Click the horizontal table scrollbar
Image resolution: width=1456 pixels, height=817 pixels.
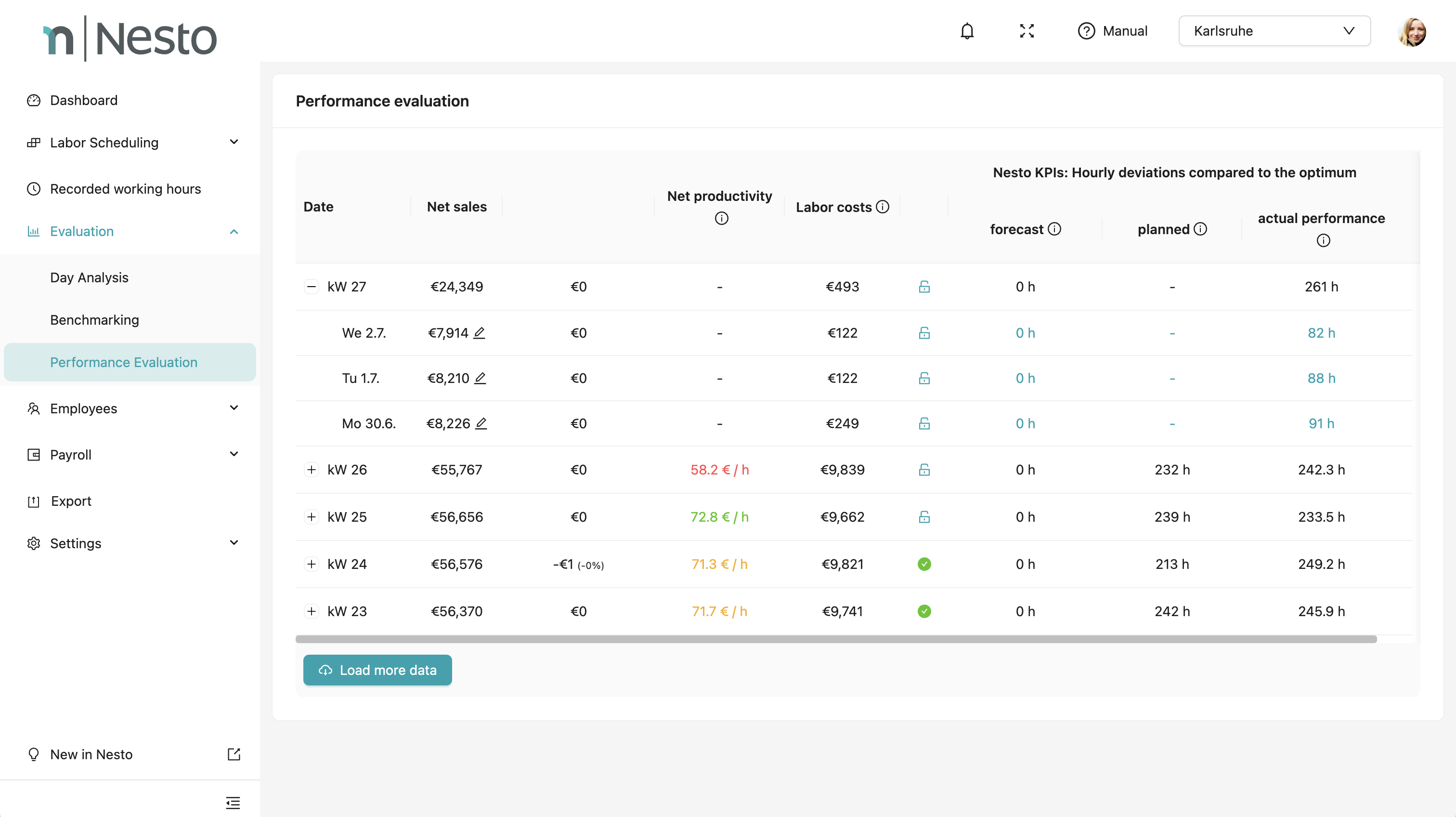(836, 639)
